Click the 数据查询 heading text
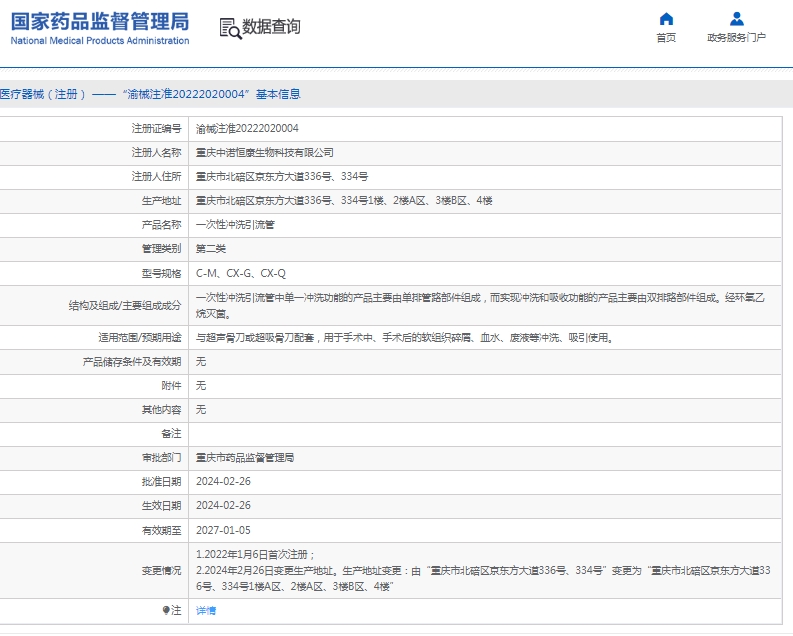The width and height of the screenshot is (793, 636). point(272,26)
